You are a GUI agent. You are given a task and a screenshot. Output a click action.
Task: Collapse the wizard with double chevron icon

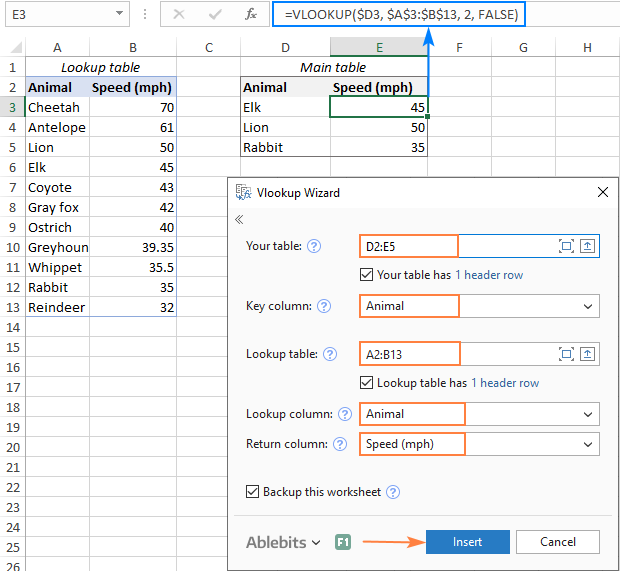pos(239,220)
